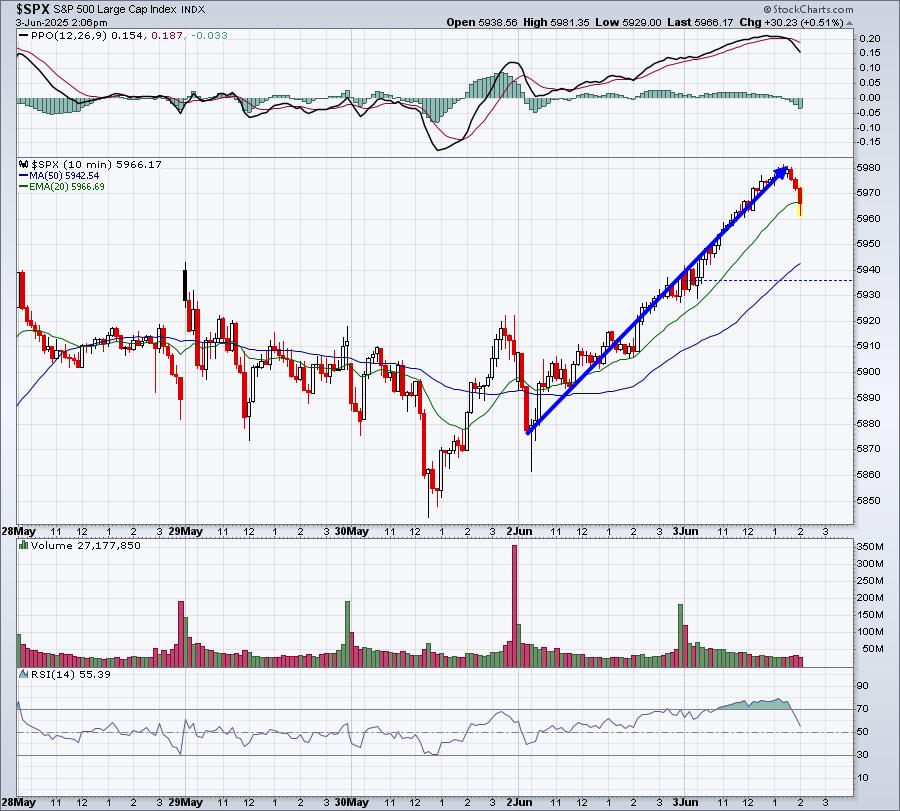Click the copyright symbol before StockCharts.com

(x=767, y=9)
